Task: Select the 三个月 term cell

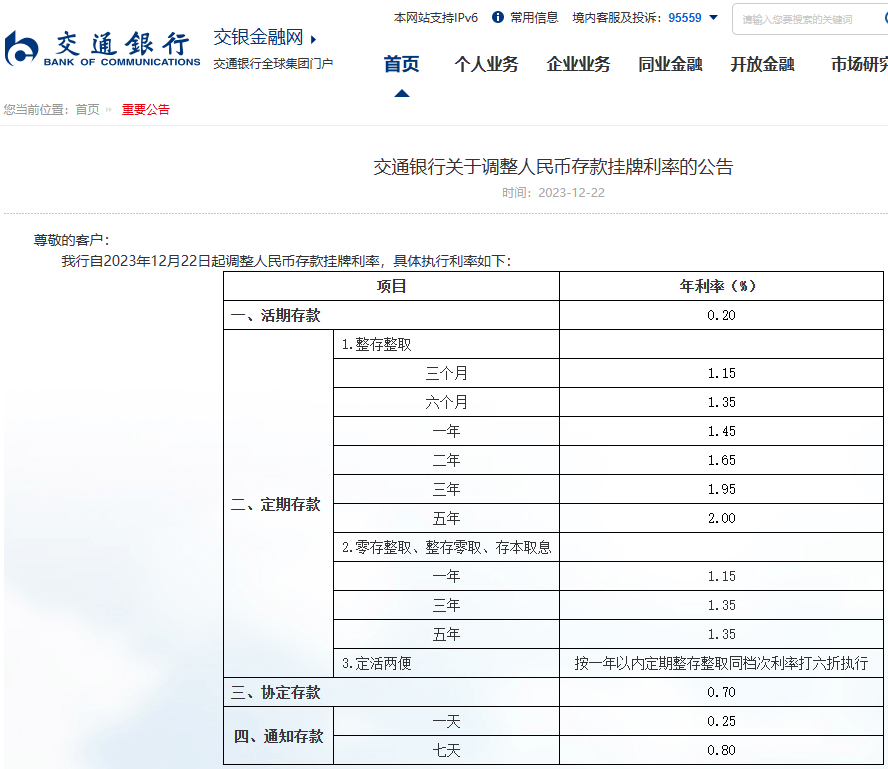Action: pos(446,373)
